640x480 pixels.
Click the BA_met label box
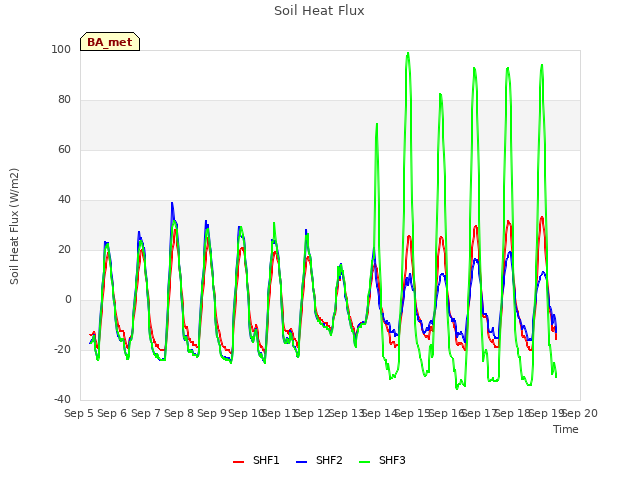pyautogui.click(x=110, y=42)
